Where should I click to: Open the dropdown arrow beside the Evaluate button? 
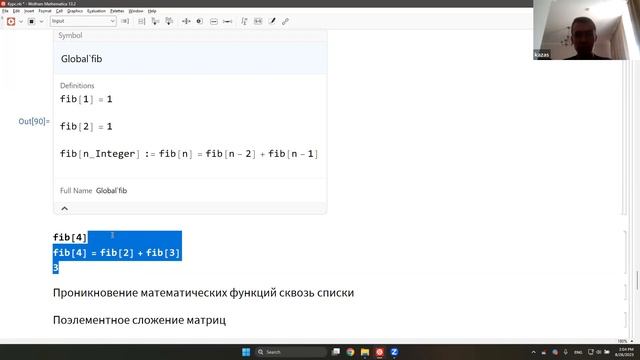[x=21, y=21]
